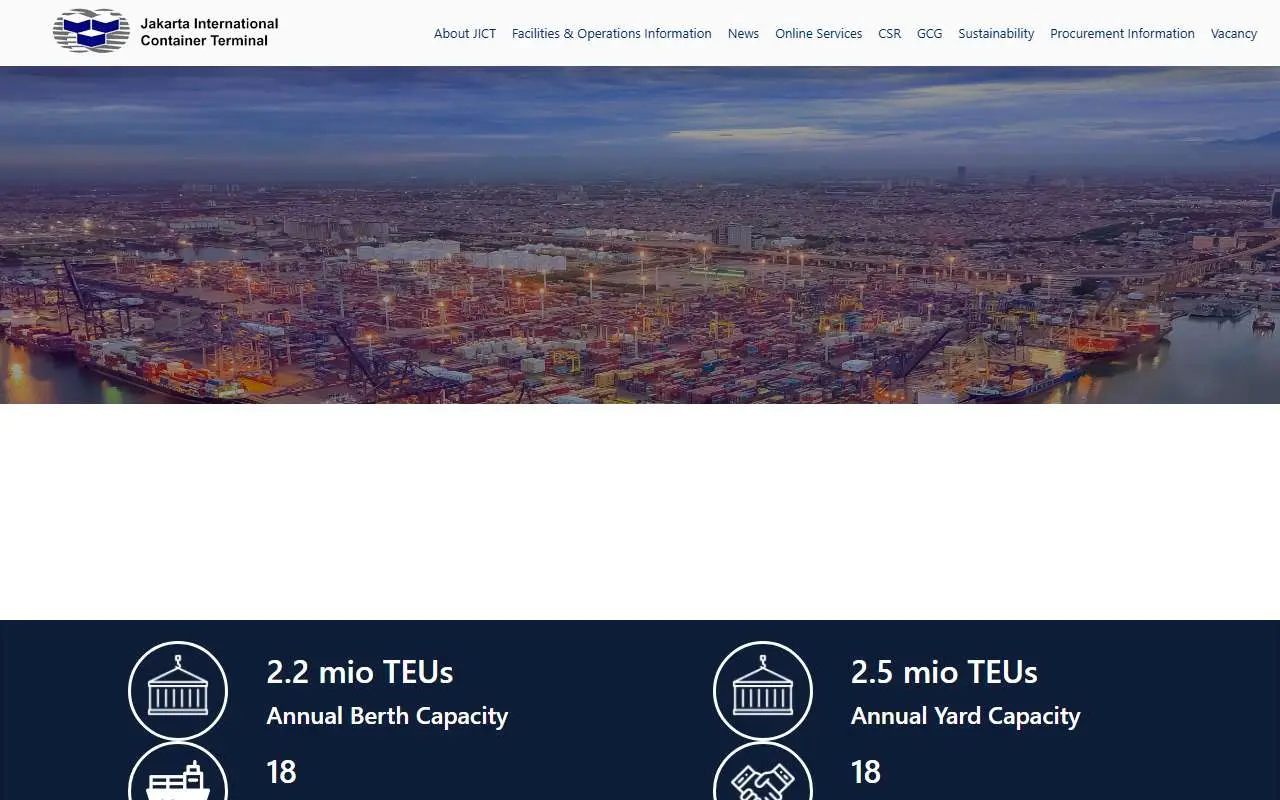Select the "2.2 mio TEUs" figure
Viewport: 1280px width, 800px height.
[x=360, y=672]
